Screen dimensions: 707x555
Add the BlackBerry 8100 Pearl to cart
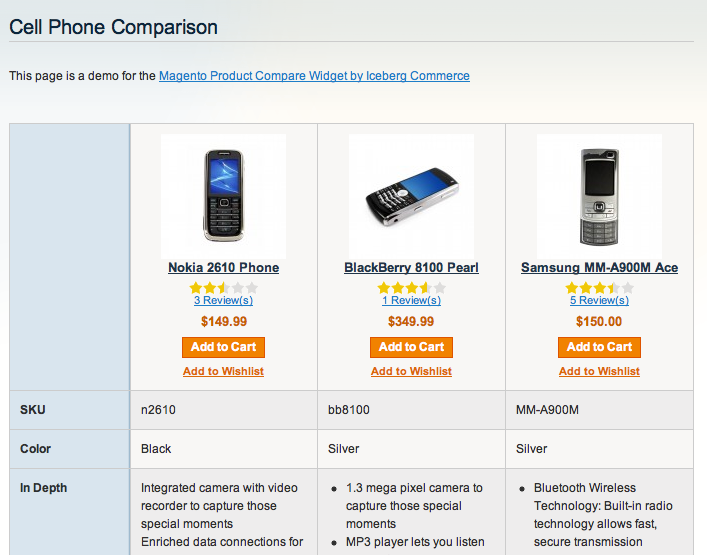coord(411,347)
